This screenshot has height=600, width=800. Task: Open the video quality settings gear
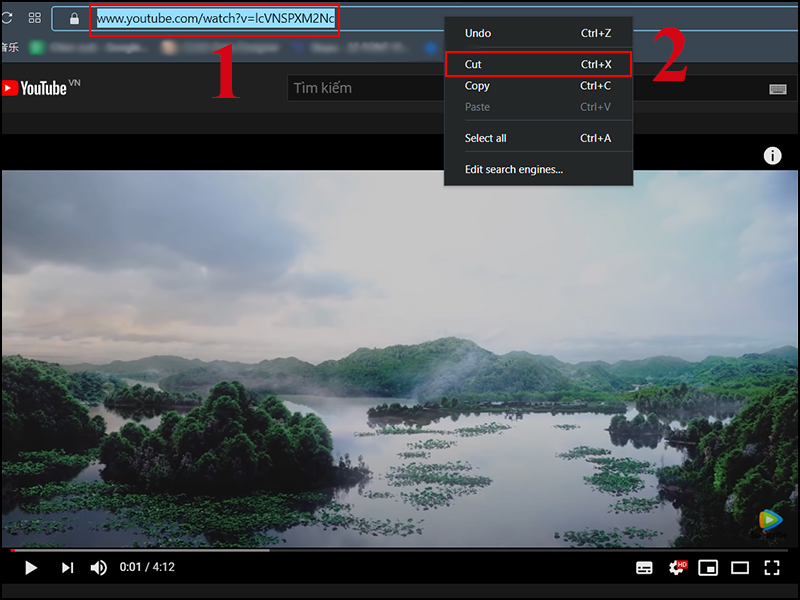675,568
